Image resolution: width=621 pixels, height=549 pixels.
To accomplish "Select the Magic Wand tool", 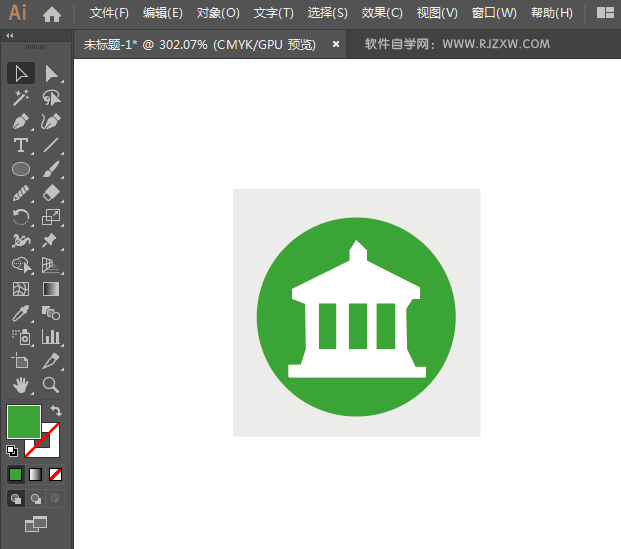I will [20, 98].
